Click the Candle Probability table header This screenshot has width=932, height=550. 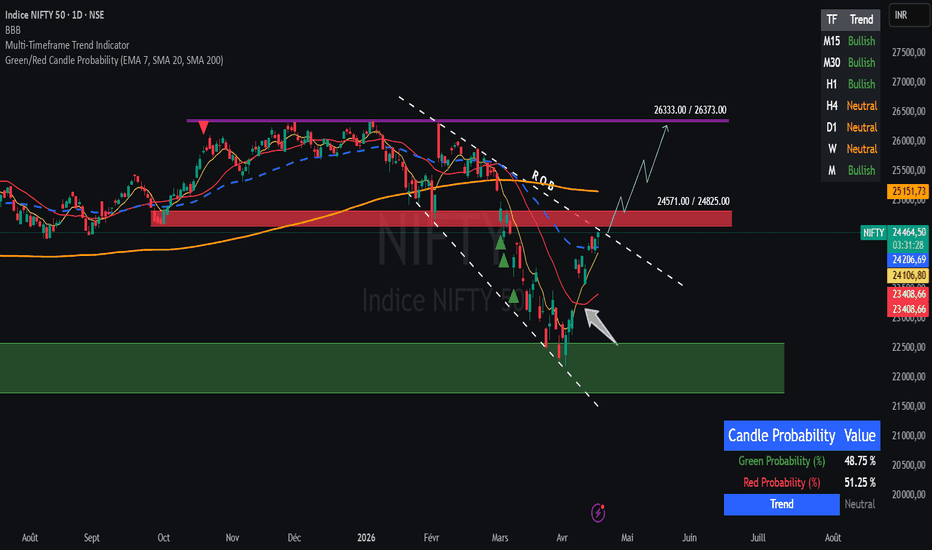[x=781, y=435]
